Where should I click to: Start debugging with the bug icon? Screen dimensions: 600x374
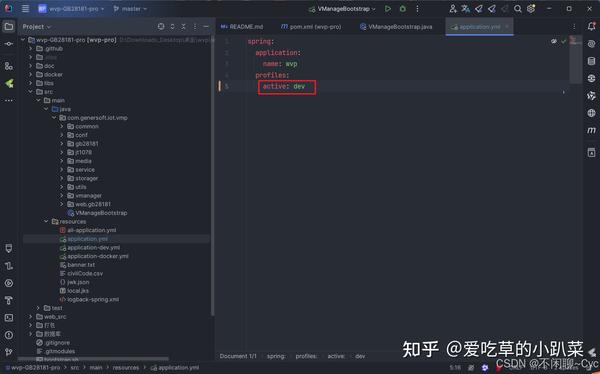(403, 8)
